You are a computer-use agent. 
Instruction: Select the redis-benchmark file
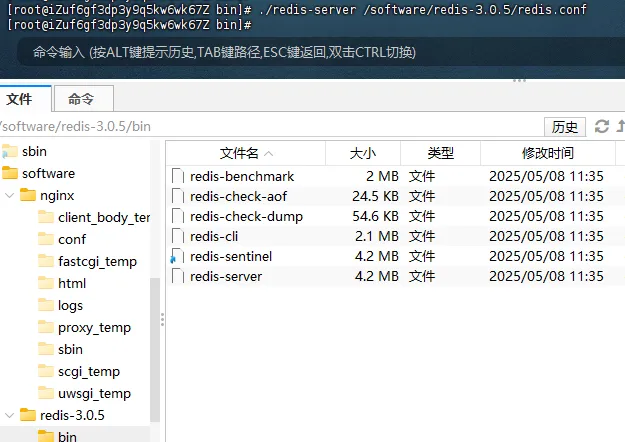point(242,176)
